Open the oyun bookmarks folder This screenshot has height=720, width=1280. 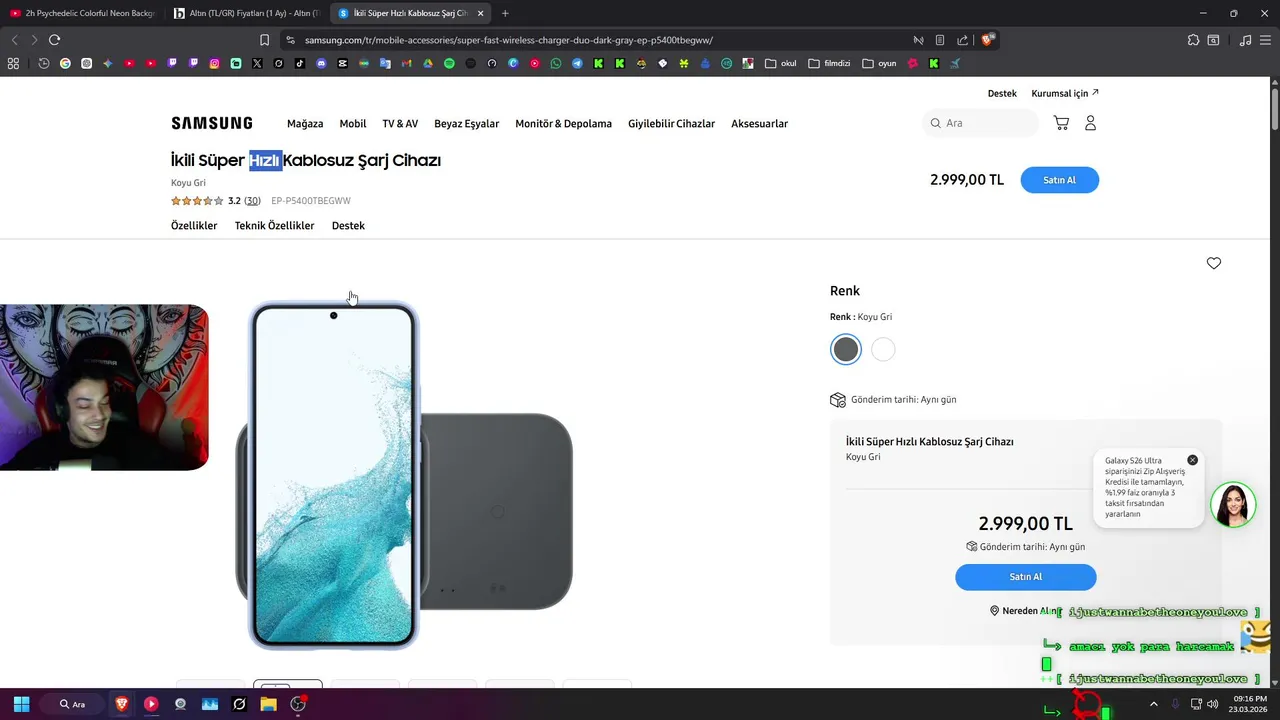[879, 63]
